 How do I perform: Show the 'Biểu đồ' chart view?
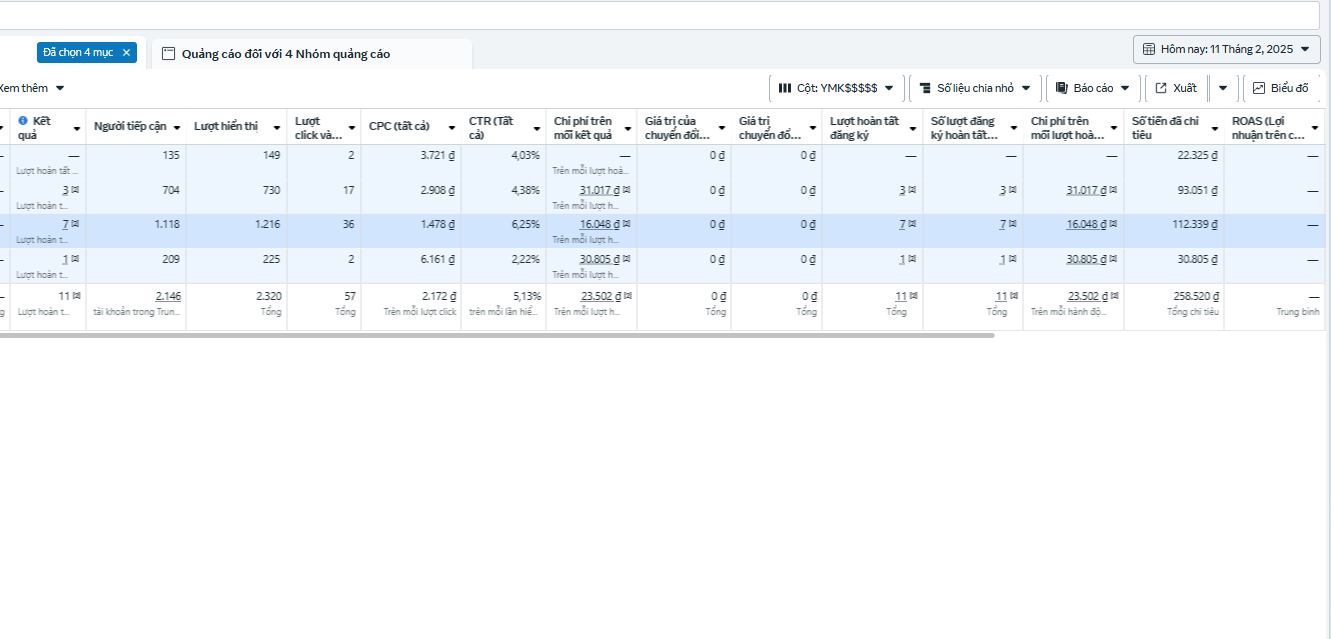tap(1281, 88)
